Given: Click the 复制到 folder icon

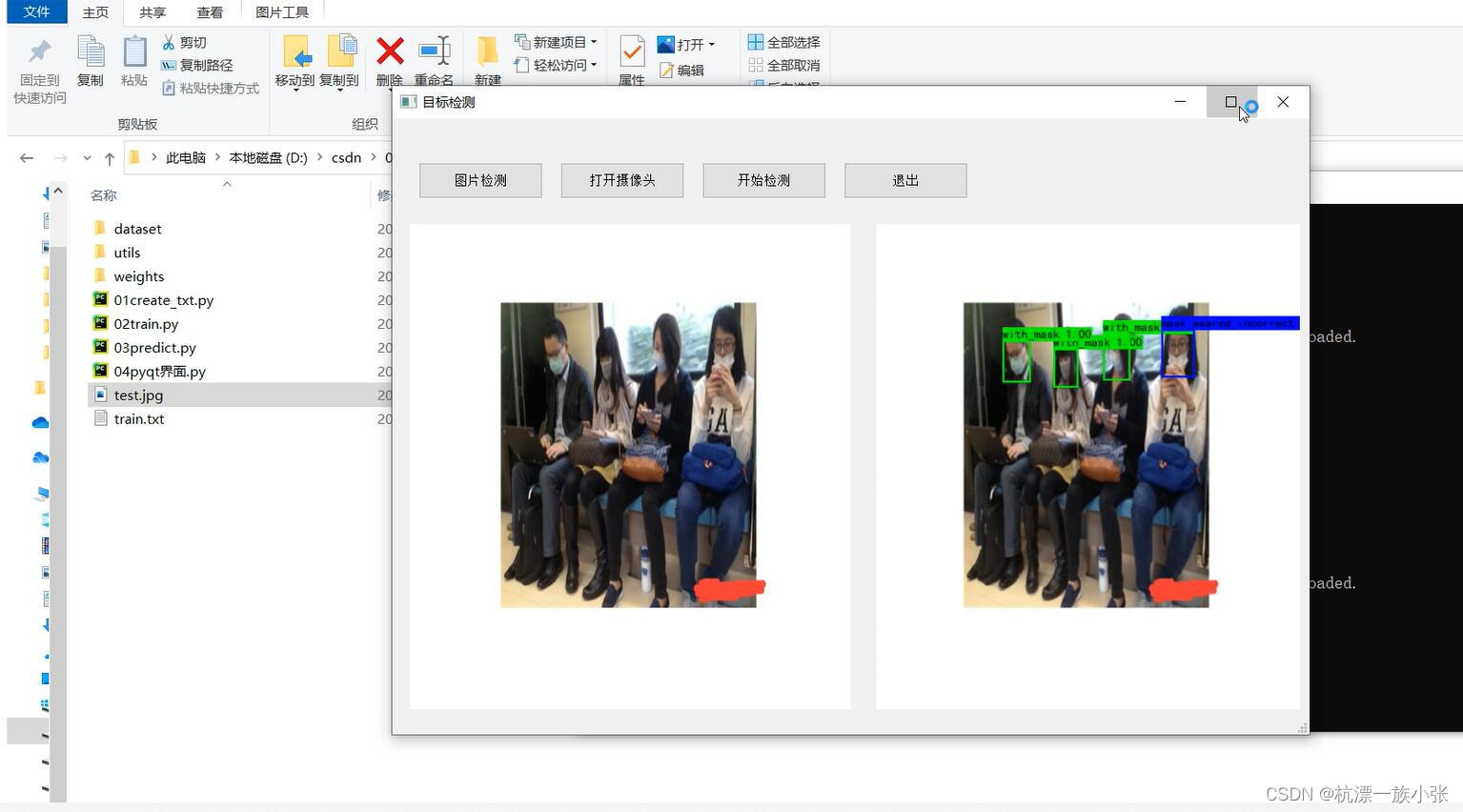Looking at the screenshot, I should point(340,52).
